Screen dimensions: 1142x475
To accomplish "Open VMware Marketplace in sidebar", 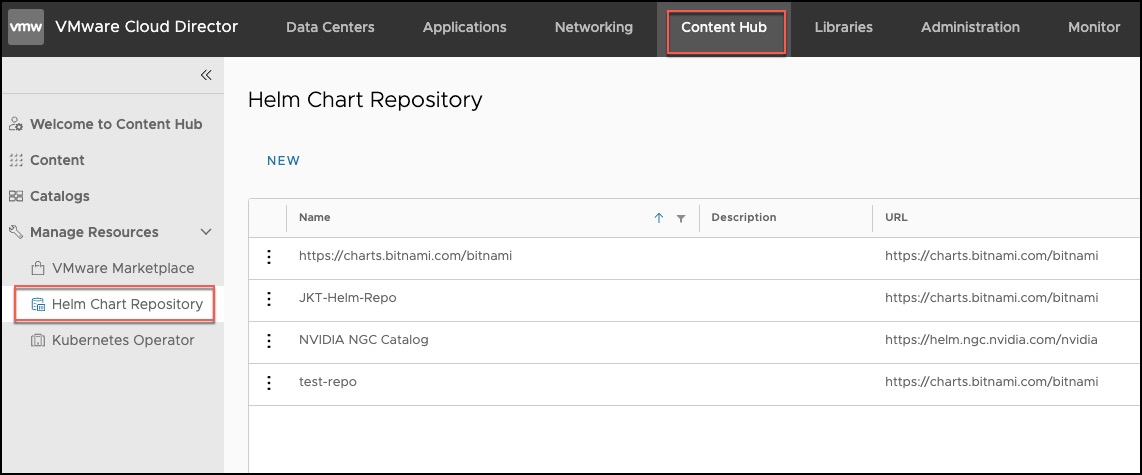I will click(x=122, y=268).
